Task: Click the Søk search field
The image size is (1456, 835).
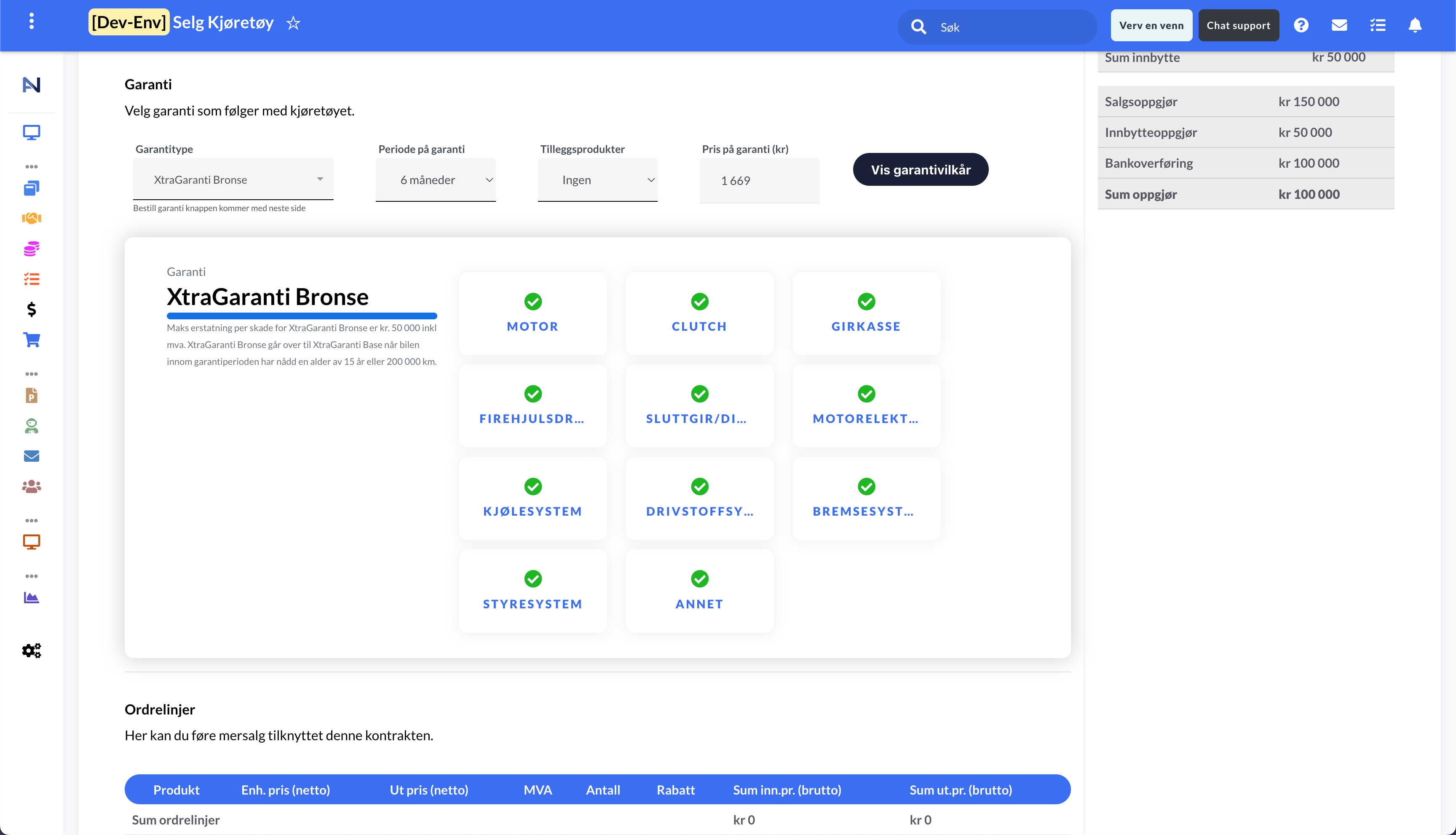Action: point(997,27)
